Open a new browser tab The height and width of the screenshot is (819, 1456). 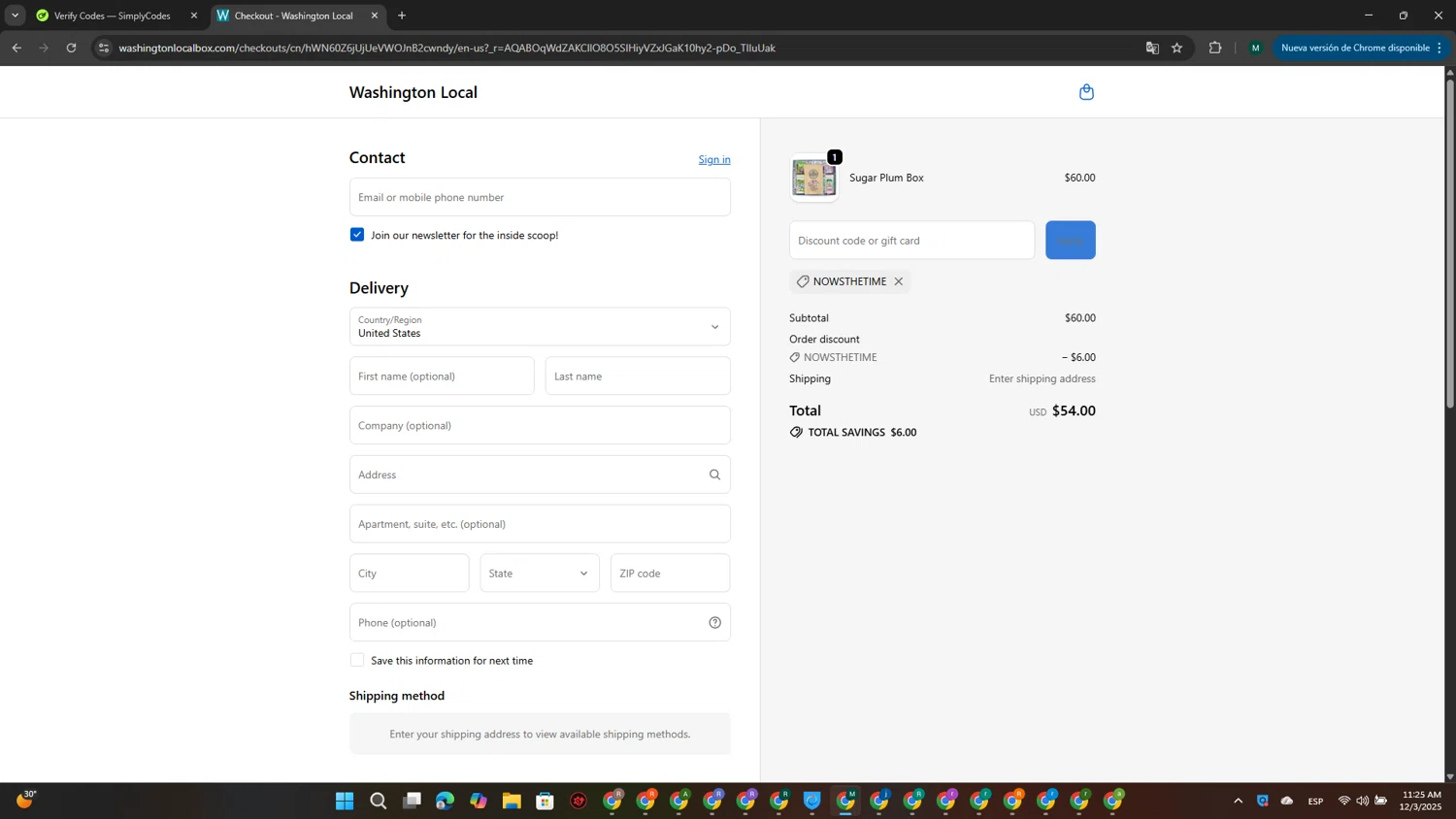tap(402, 16)
